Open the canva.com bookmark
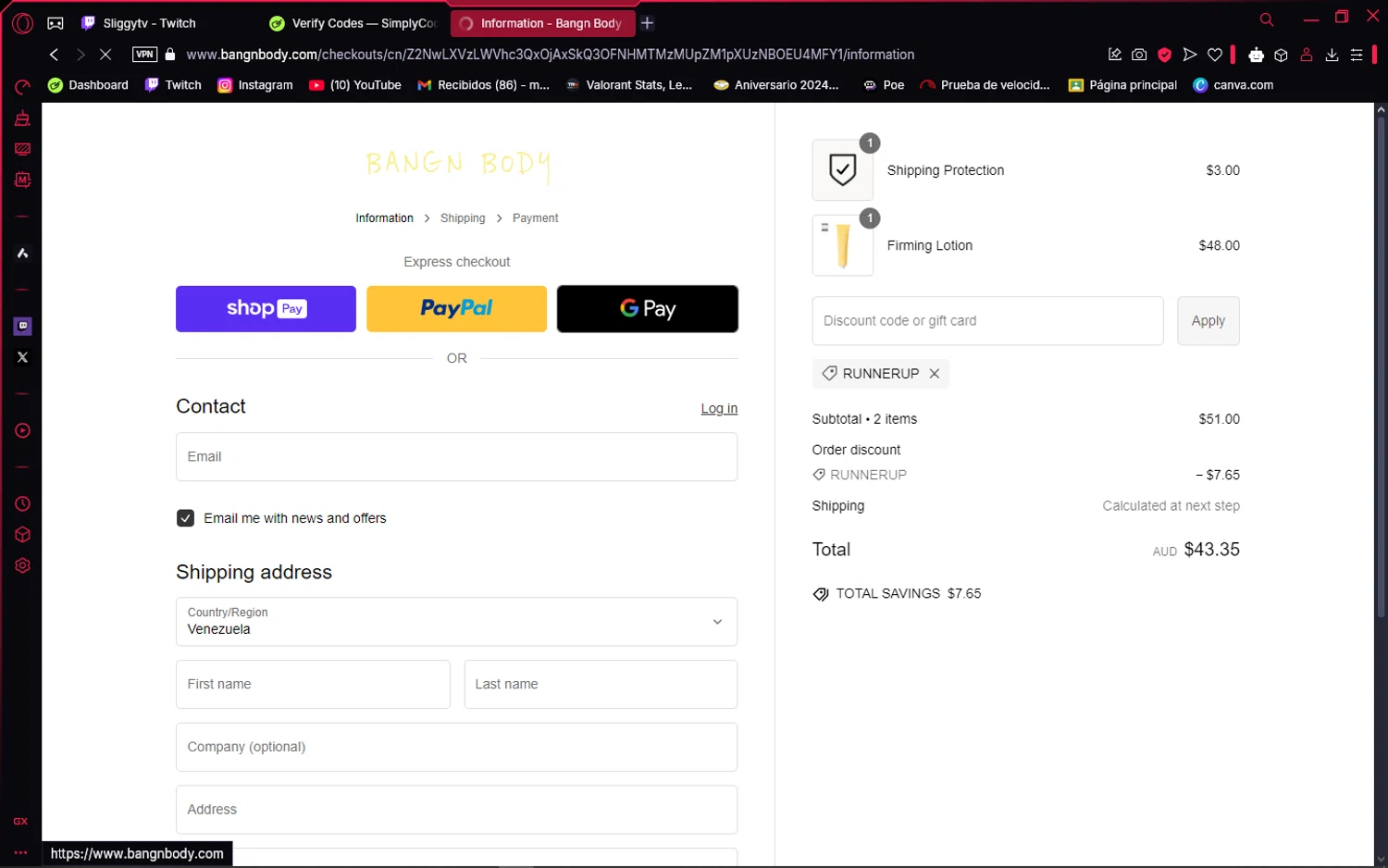The height and width of the screenshot is (868, 1388). click(1233, 85)
